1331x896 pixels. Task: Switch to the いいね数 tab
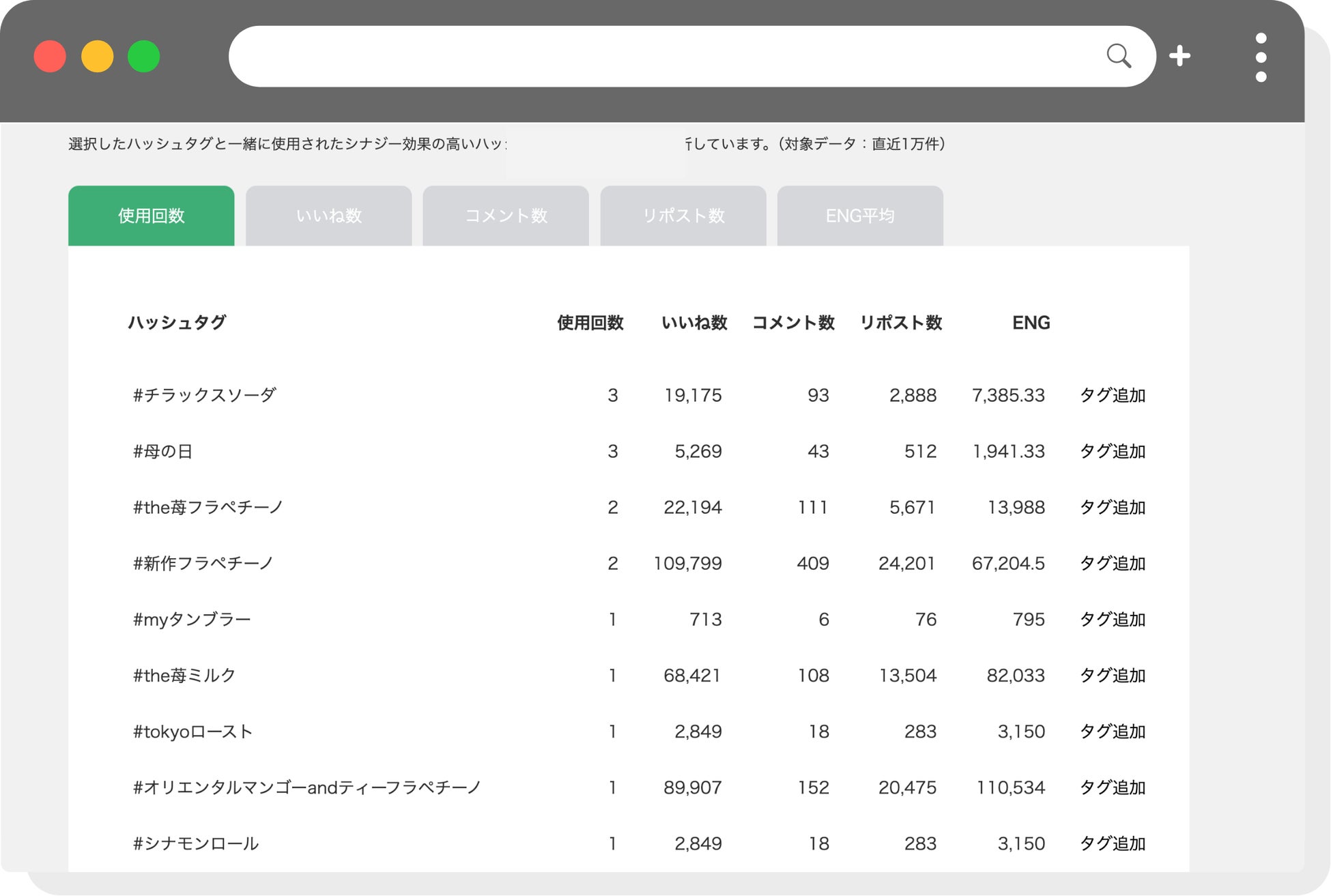(328, 216)
